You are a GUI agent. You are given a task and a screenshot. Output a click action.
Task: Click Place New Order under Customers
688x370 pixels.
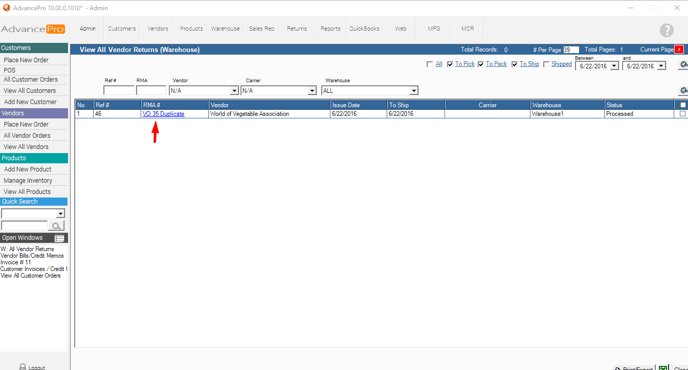coord(26,60)
